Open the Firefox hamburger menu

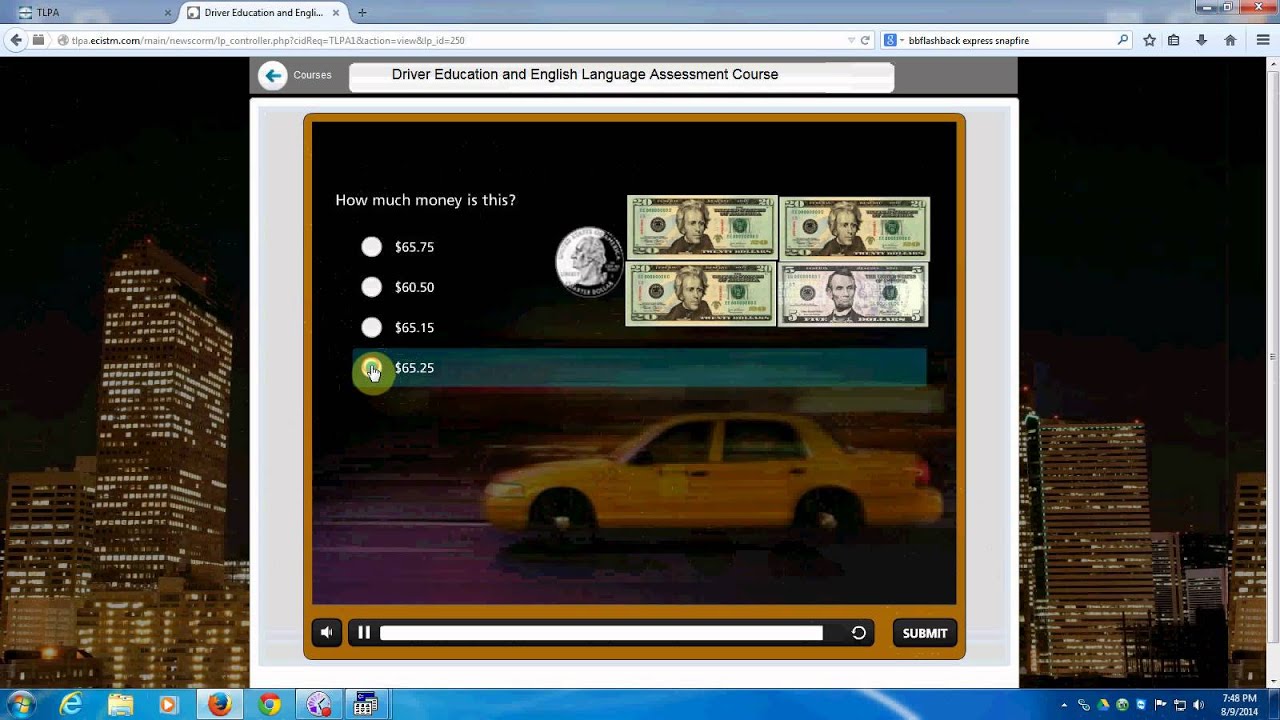[x=1263, y=40]
